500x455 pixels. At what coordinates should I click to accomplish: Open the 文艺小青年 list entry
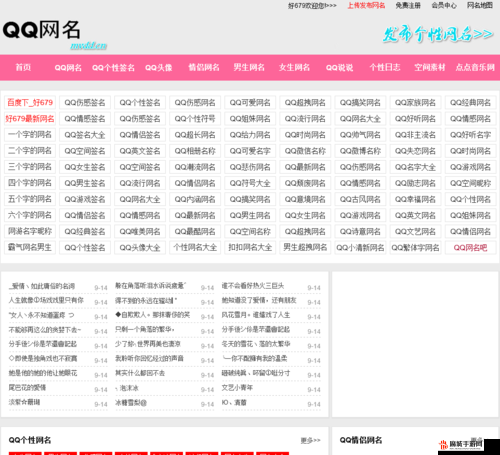[237, 388]
